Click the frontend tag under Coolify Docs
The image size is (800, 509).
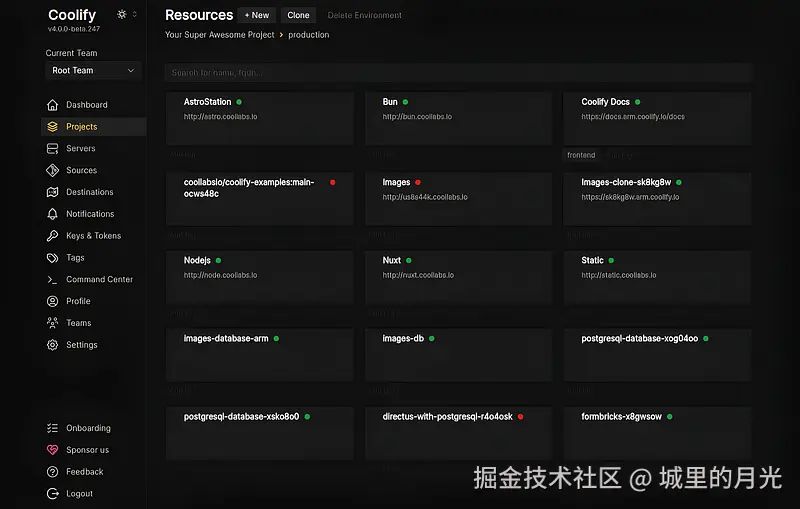pos(581,155)
